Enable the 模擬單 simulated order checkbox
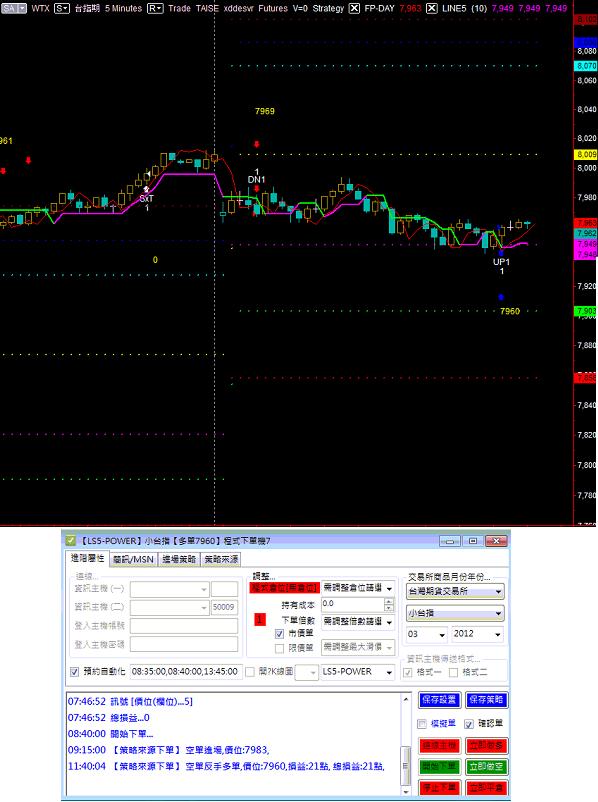The image size is (598, 802). click(x=422, y=724)
